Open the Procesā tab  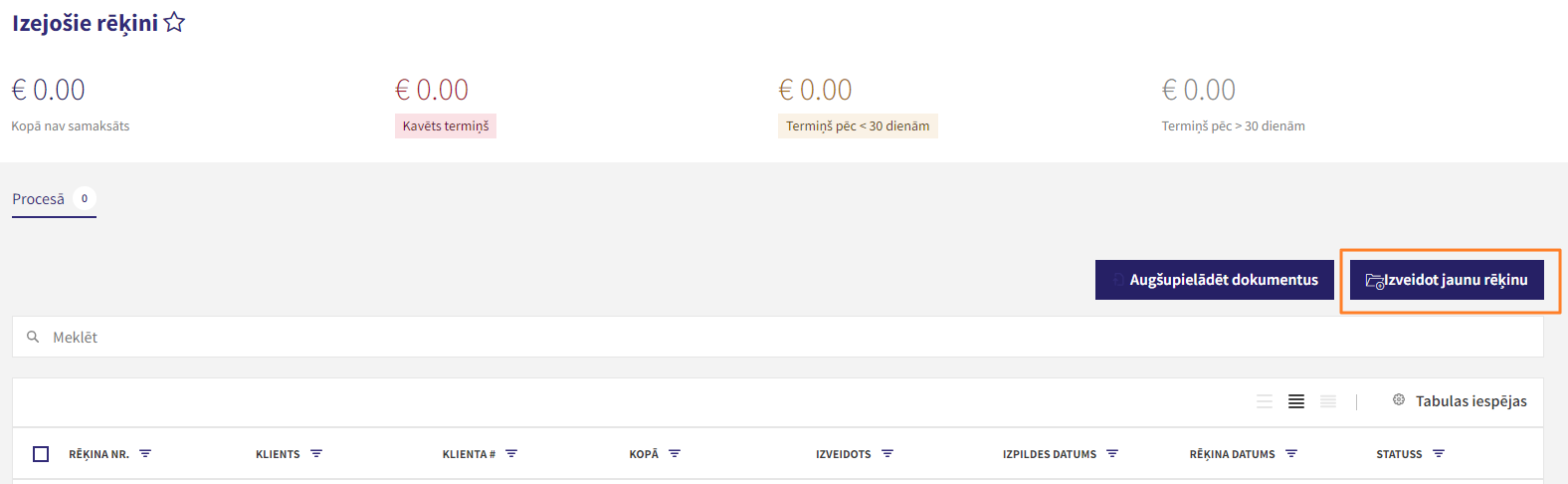point(54,199)
